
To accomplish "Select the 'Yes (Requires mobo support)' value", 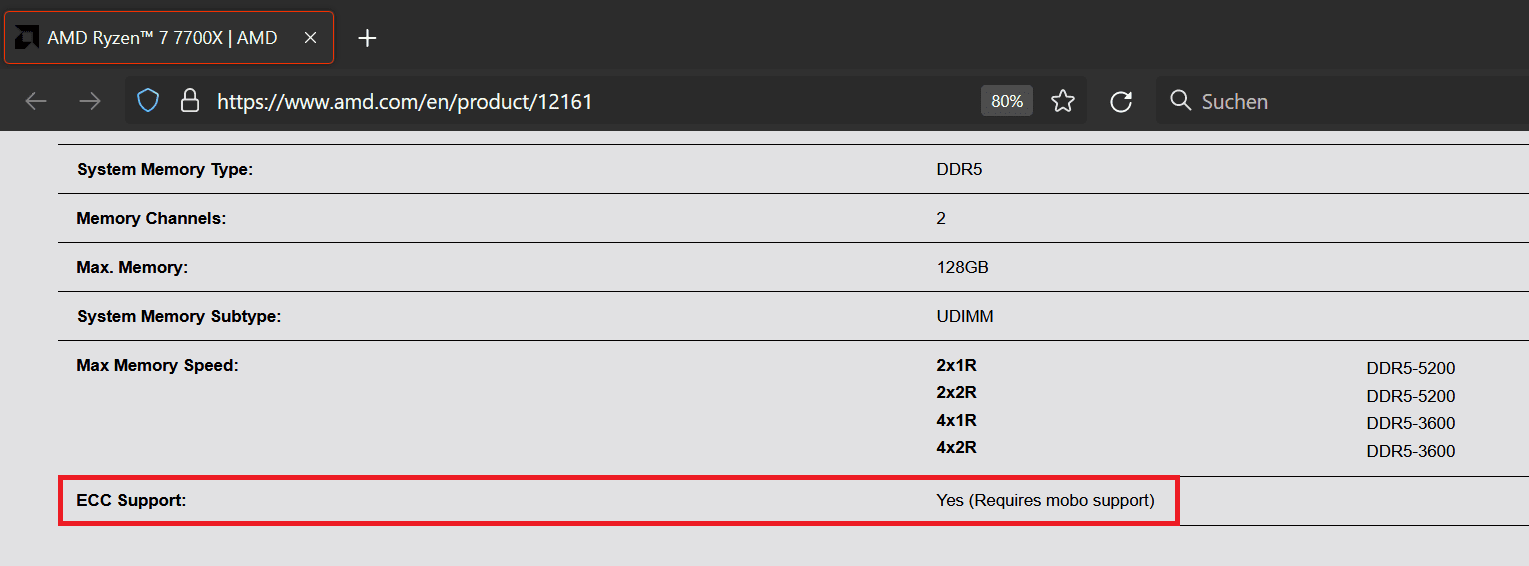I will point(1045,500).
